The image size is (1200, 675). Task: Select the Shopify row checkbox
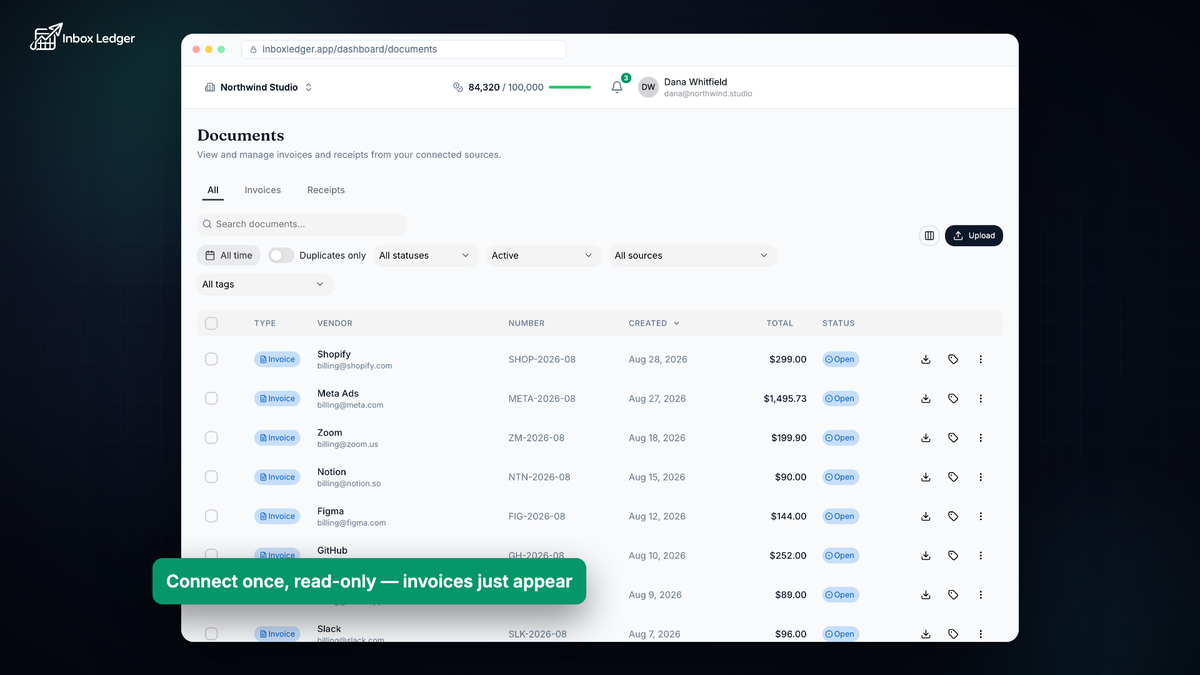[x=211, y=359]
